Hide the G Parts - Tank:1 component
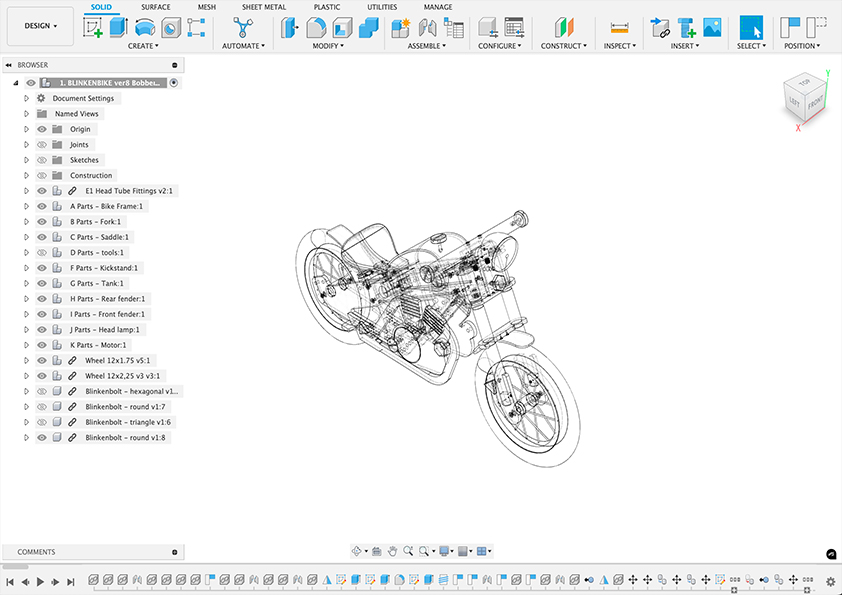 pos(41,284)
